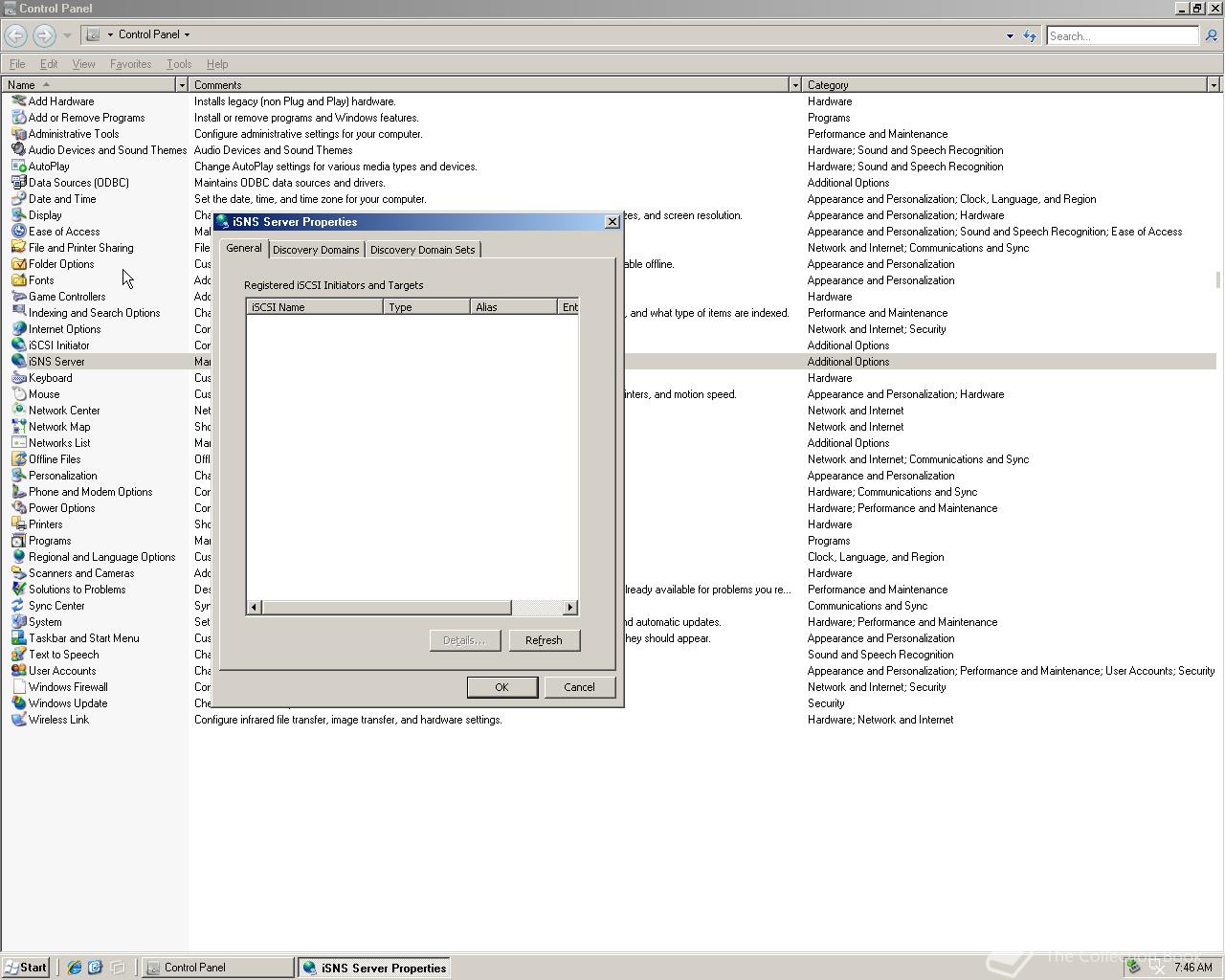The image size is (1225, 980).
Task: Open the File menu
Action: tap(17, 64)
